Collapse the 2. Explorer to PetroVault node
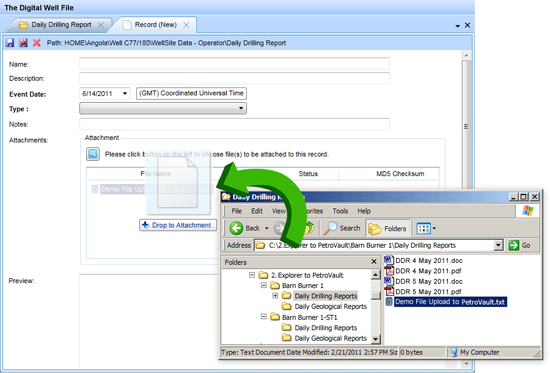 (x=251, y=275)
